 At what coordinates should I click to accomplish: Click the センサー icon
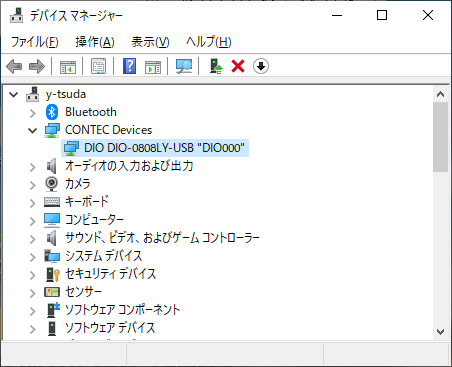pyautogui.click(x=52, y=292)
